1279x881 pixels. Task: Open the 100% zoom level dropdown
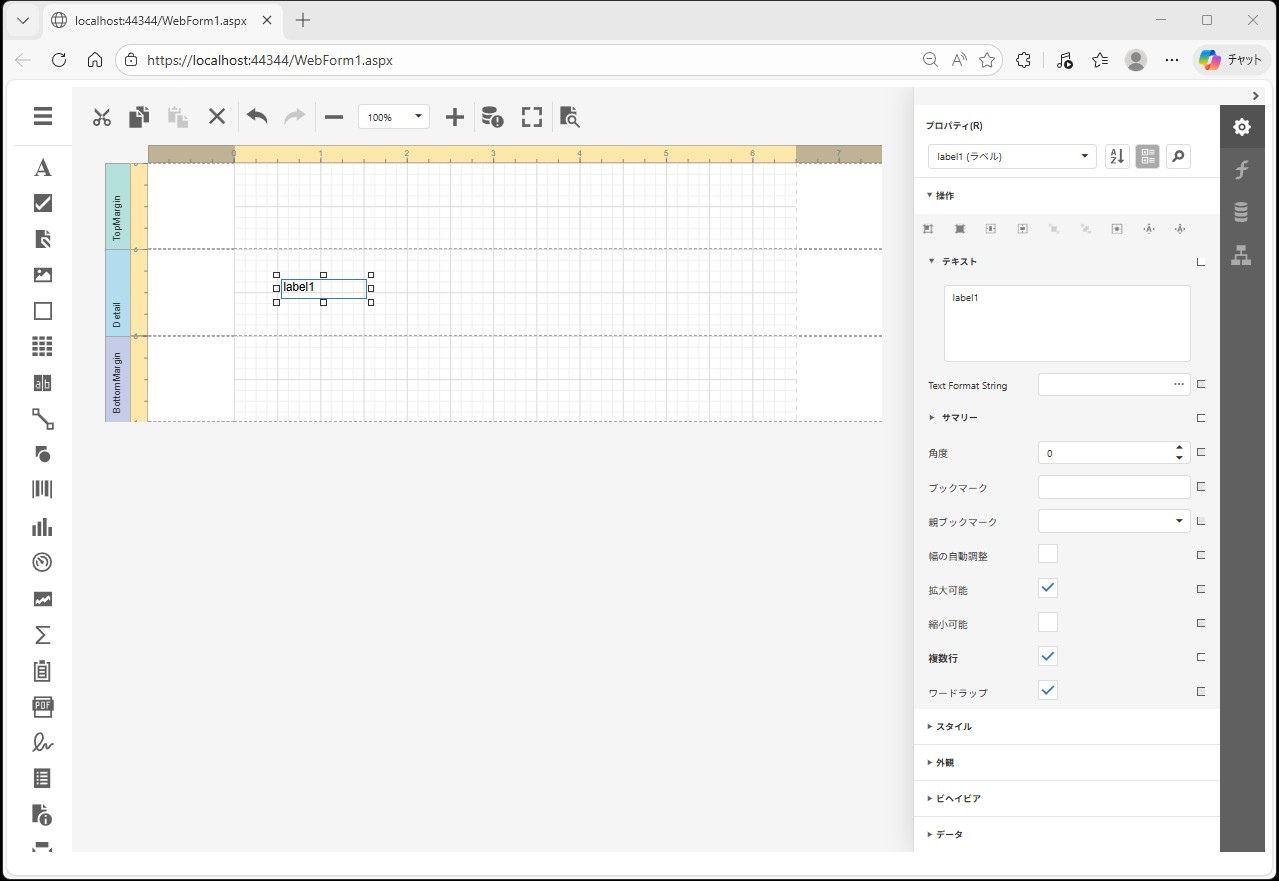394,117
